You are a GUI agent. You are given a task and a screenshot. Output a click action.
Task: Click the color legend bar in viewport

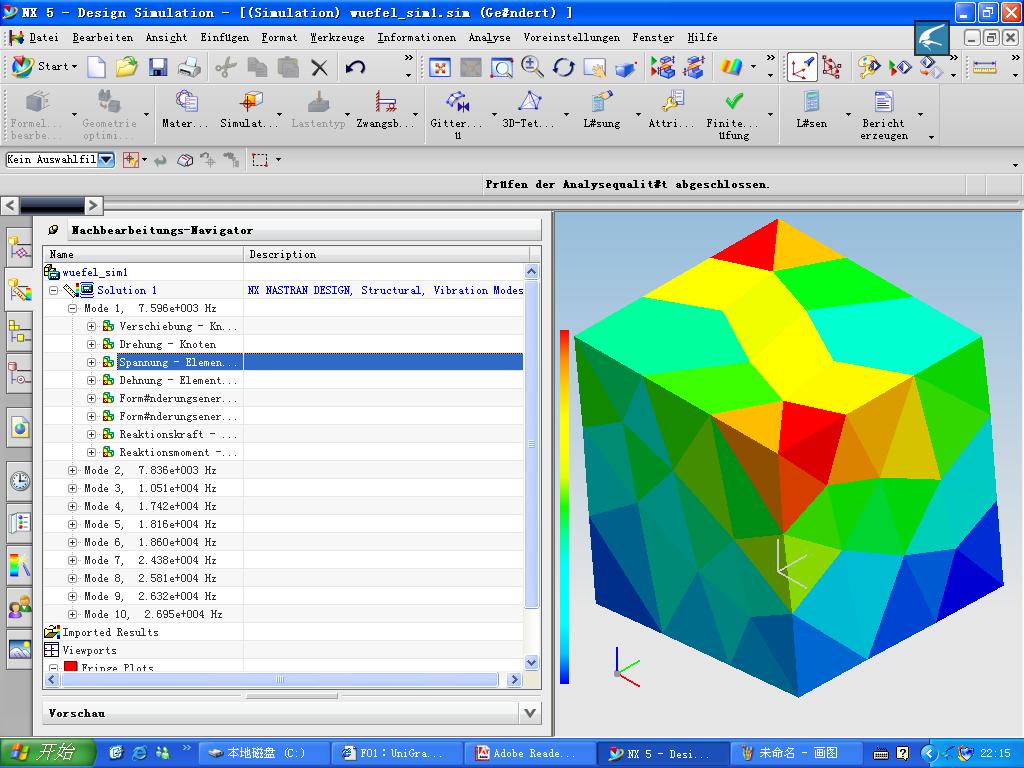(x=564, y=507)
